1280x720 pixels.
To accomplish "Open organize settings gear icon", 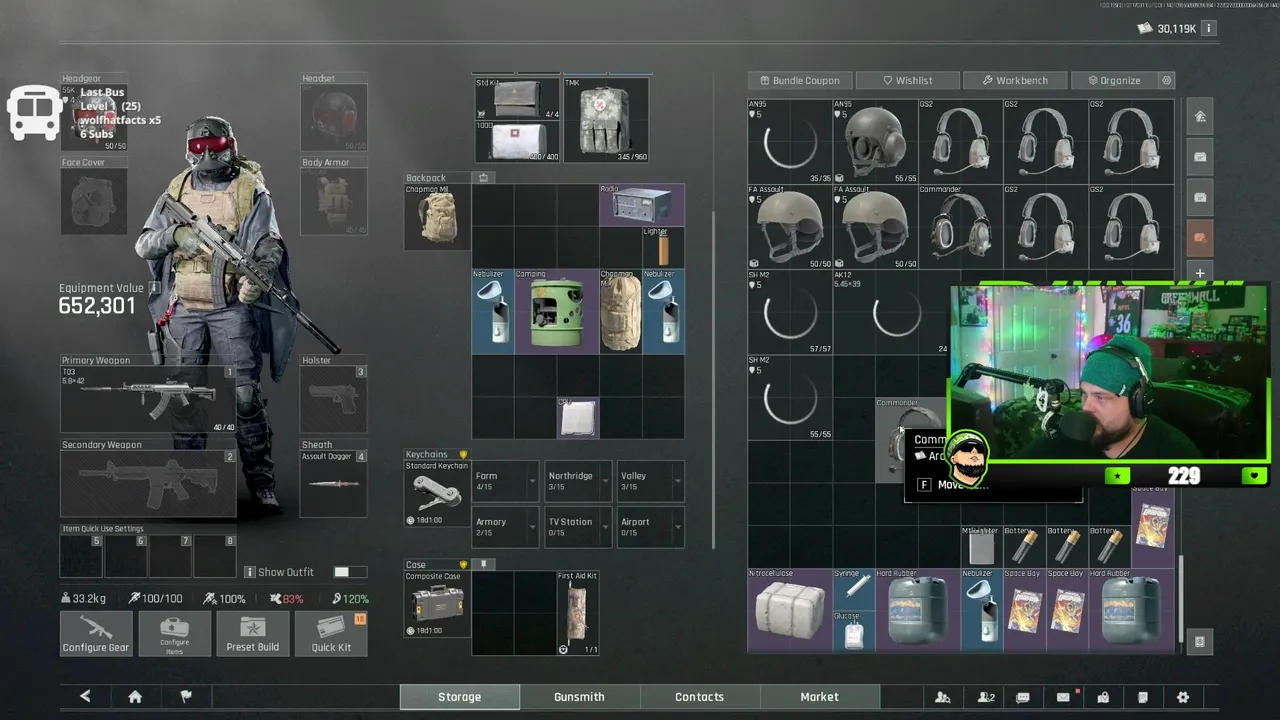I will 1166,80.
